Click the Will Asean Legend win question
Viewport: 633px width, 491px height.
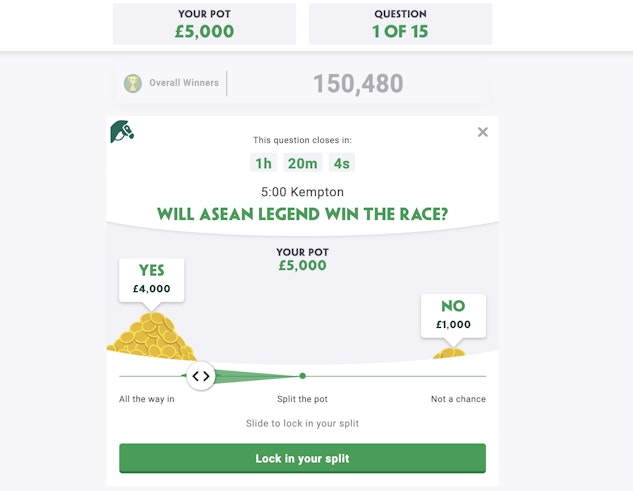pyautogui.click(x=302, y=214)
